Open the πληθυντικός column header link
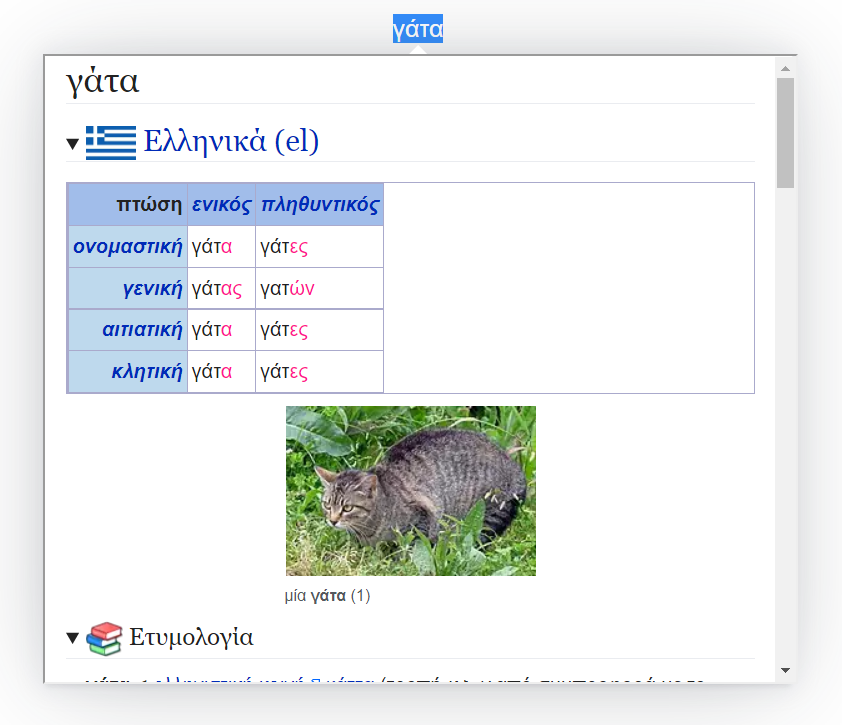The image size is (842, 725). [x=319, y=205]
